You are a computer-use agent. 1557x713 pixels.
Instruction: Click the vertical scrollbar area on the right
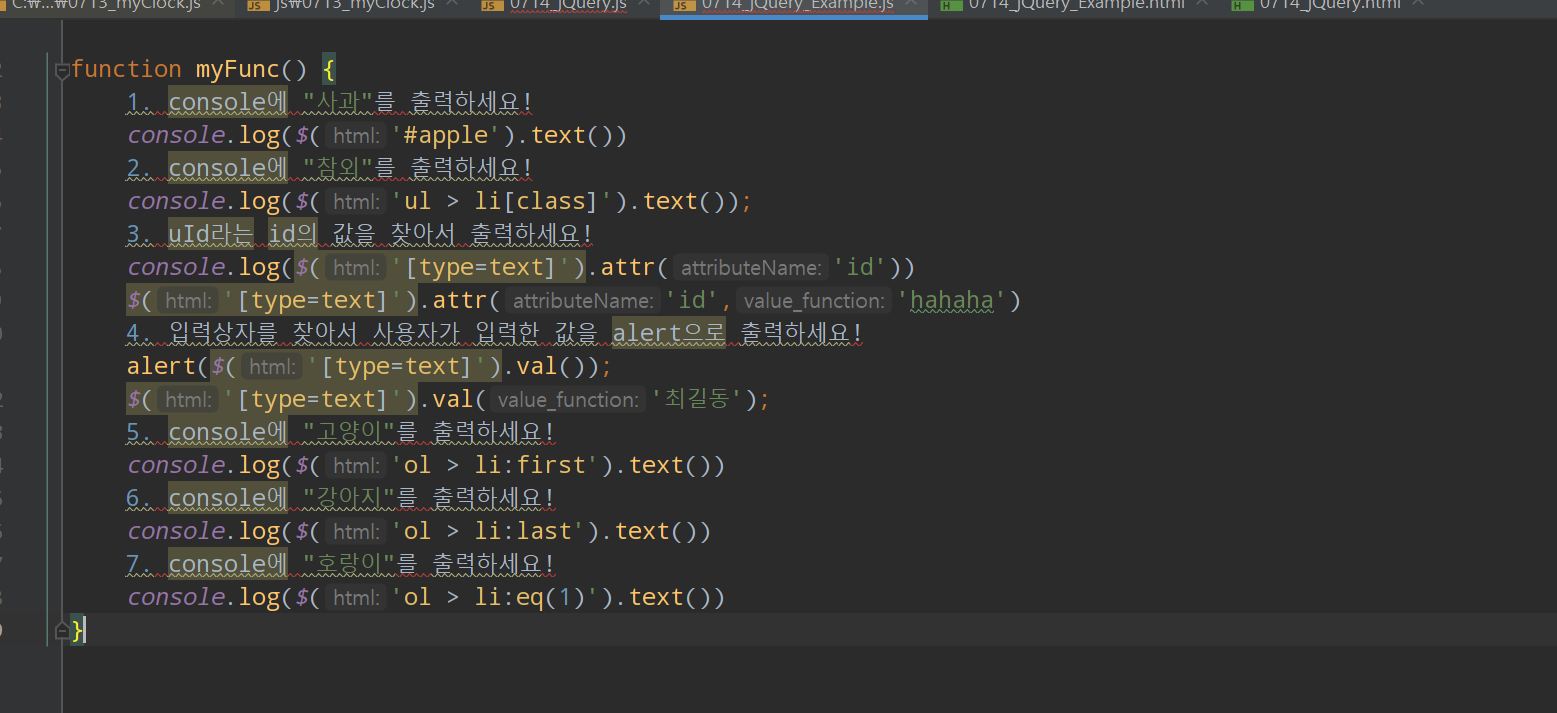point(1551,300)
